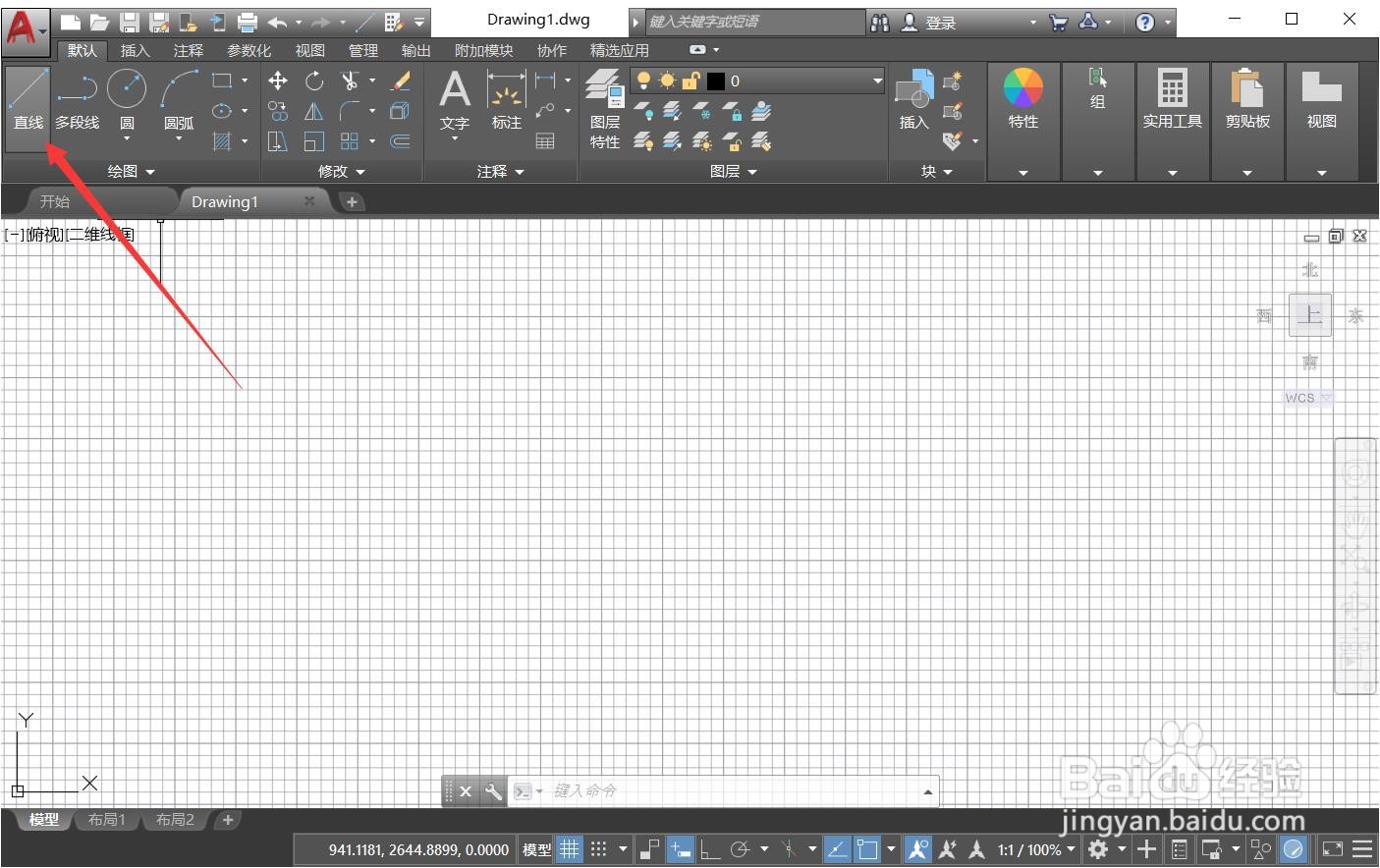This screenshot has width=1380, height=868.
Task: Activate the Rotate tool
Action: [x=314, y=81]
